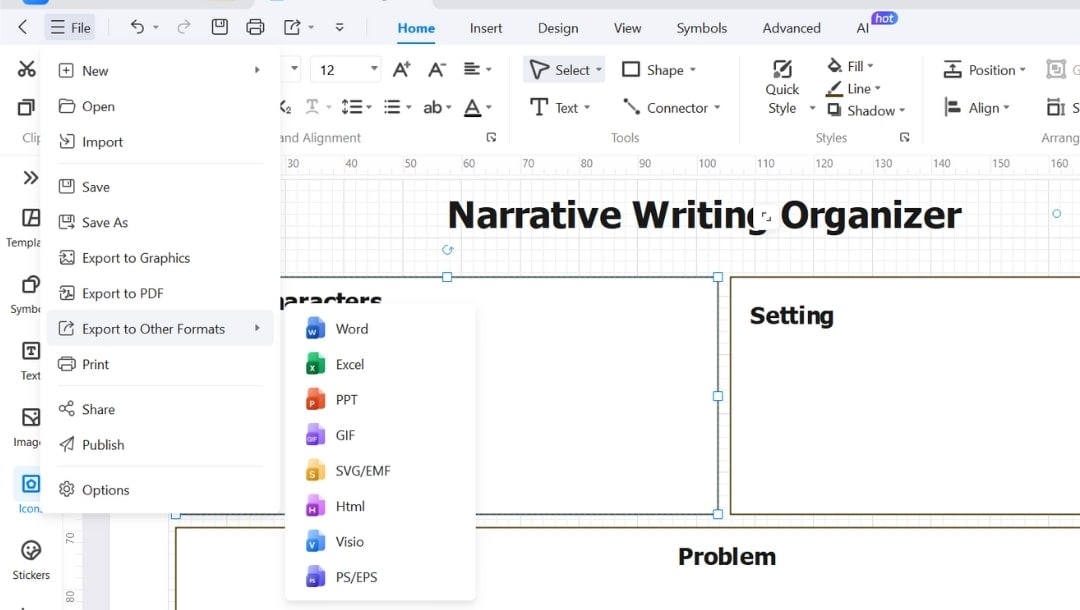Open the quick access customize arrow
Screen dimensions: 1080x610
(x=339, y=28)
